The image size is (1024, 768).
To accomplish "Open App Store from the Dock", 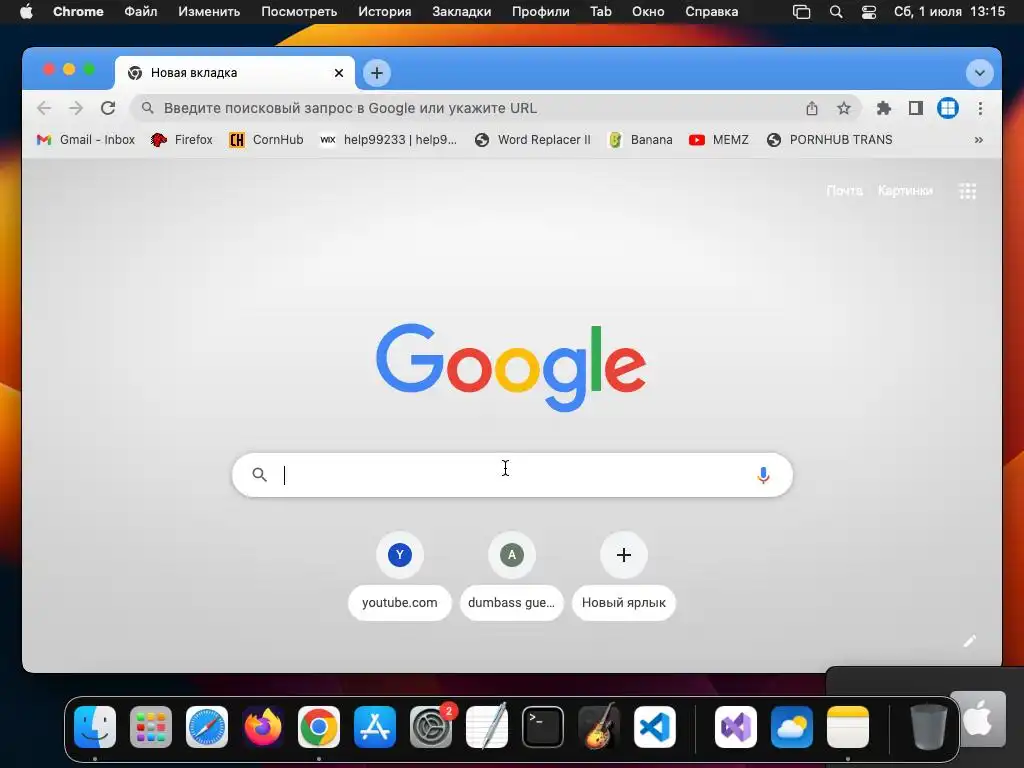I will pos(375,727).
